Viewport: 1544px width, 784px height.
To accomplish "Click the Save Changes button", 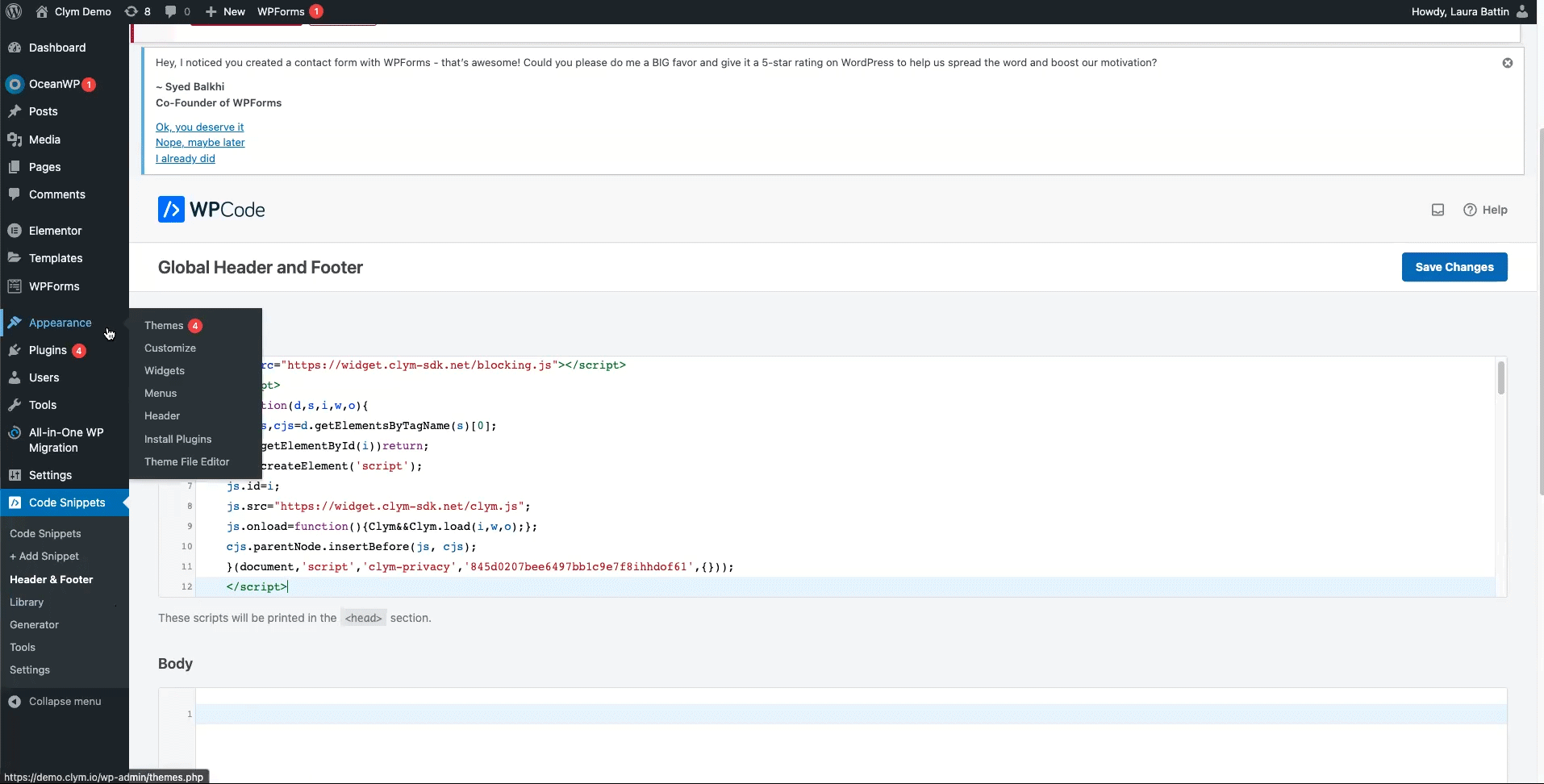I will pyautogui.click(x=1454, y=267).
